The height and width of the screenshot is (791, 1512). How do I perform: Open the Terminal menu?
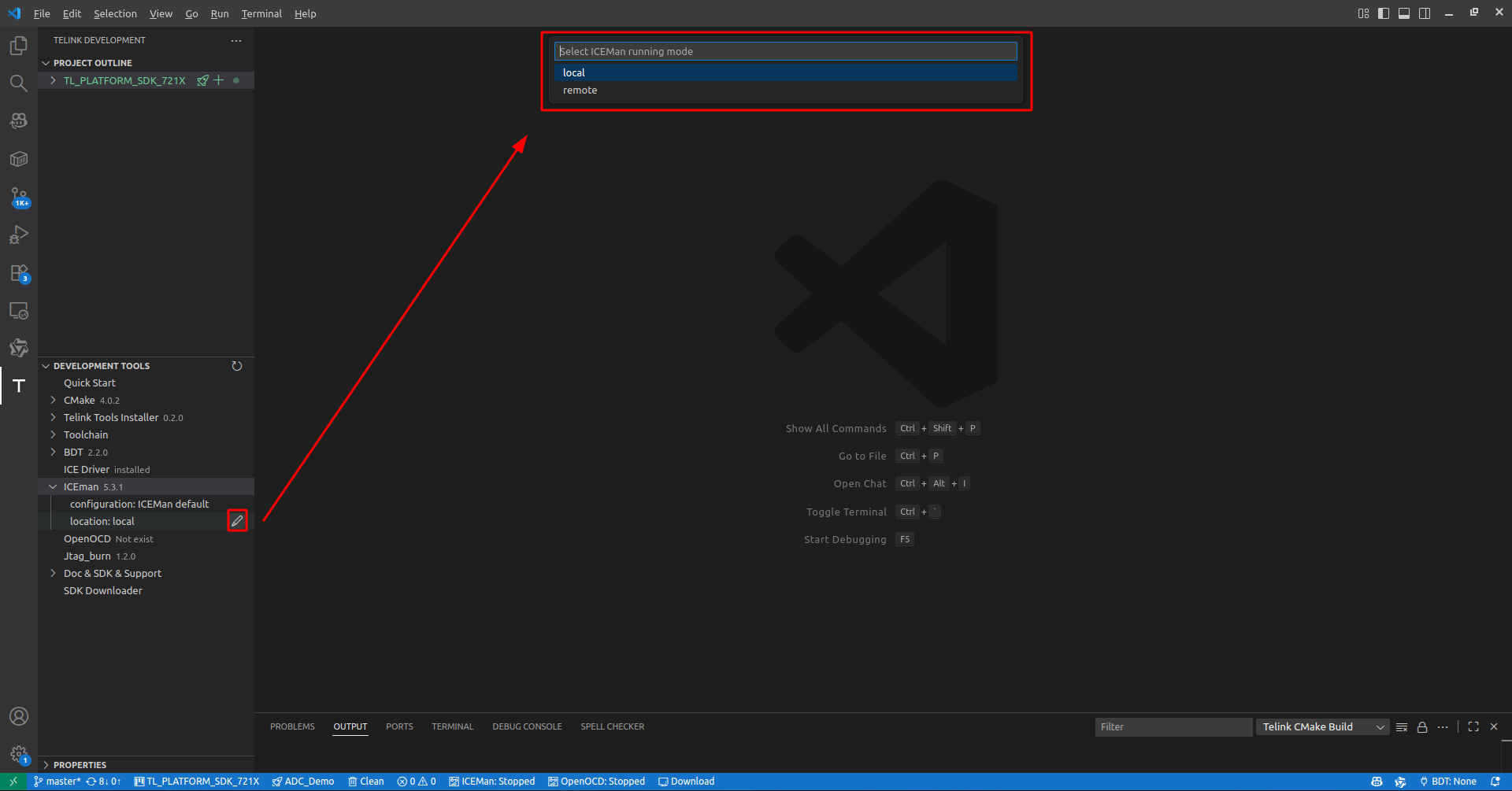[x=261, y=13]
